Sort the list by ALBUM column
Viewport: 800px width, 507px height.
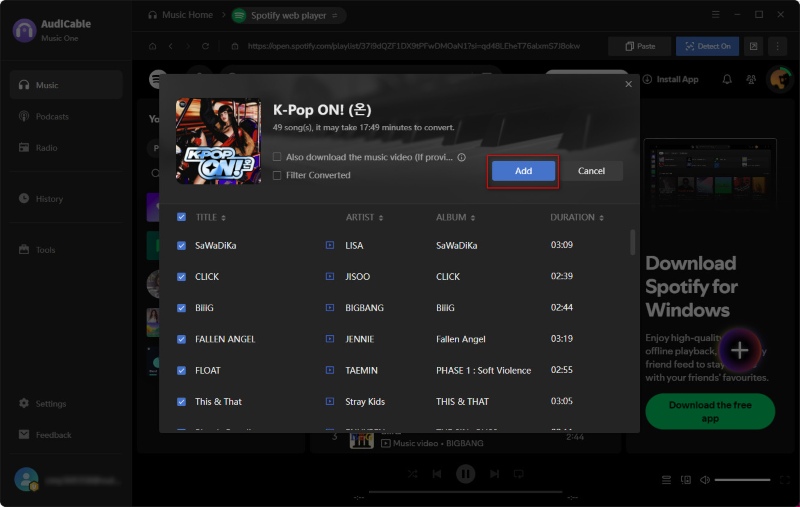tap(456, 217)
